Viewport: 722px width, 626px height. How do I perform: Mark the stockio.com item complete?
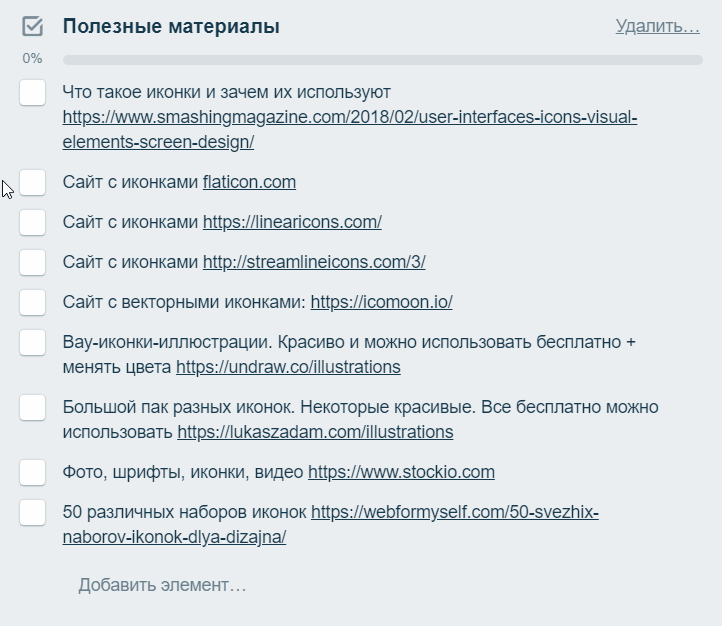pos(33,472)
